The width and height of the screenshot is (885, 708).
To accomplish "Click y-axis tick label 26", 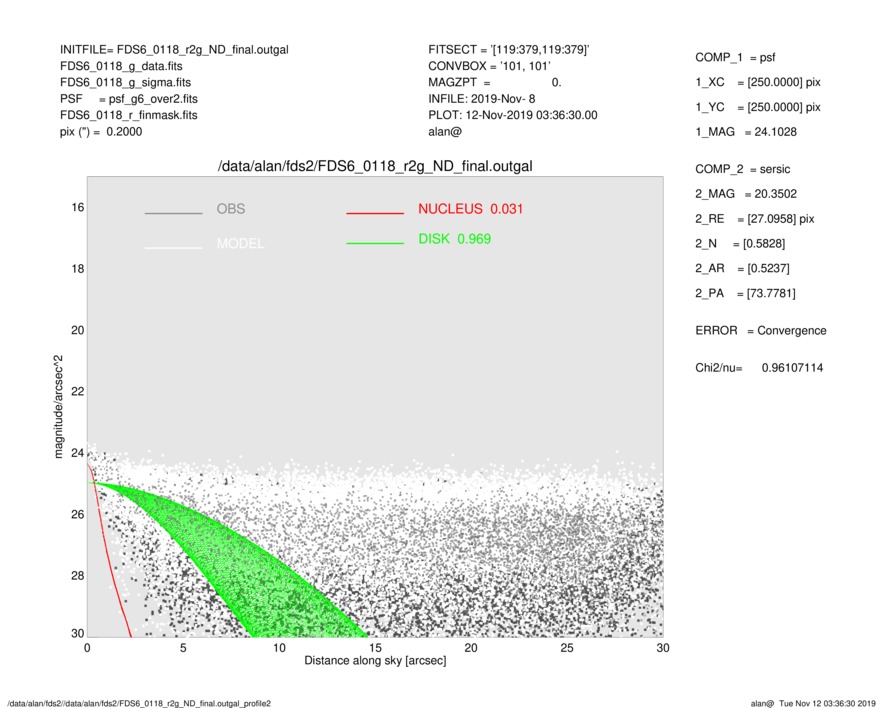I will 78,514.
